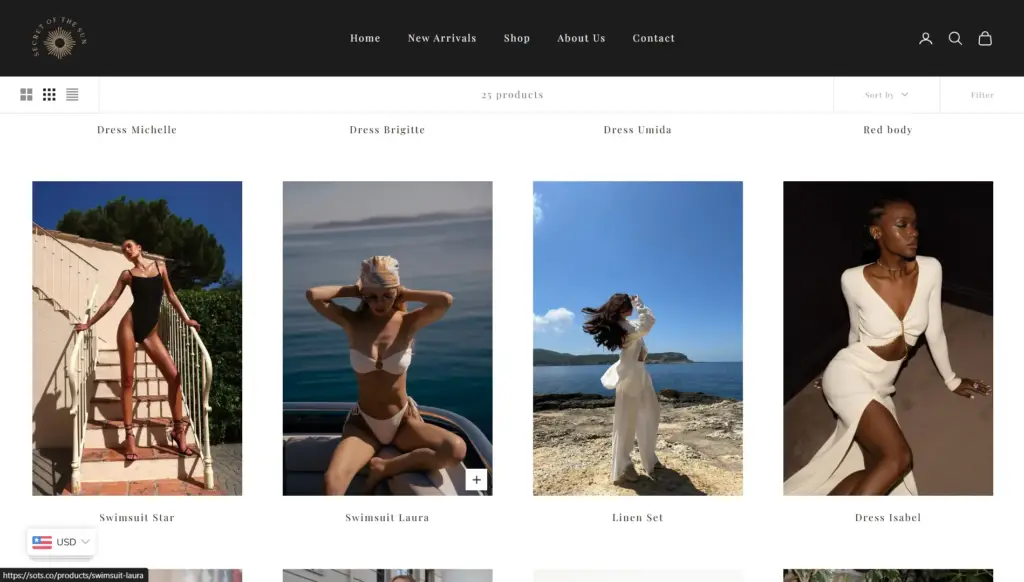Navigate to the About Us page
Screen dimensions: 1024x582
click(x=581, y=38)
